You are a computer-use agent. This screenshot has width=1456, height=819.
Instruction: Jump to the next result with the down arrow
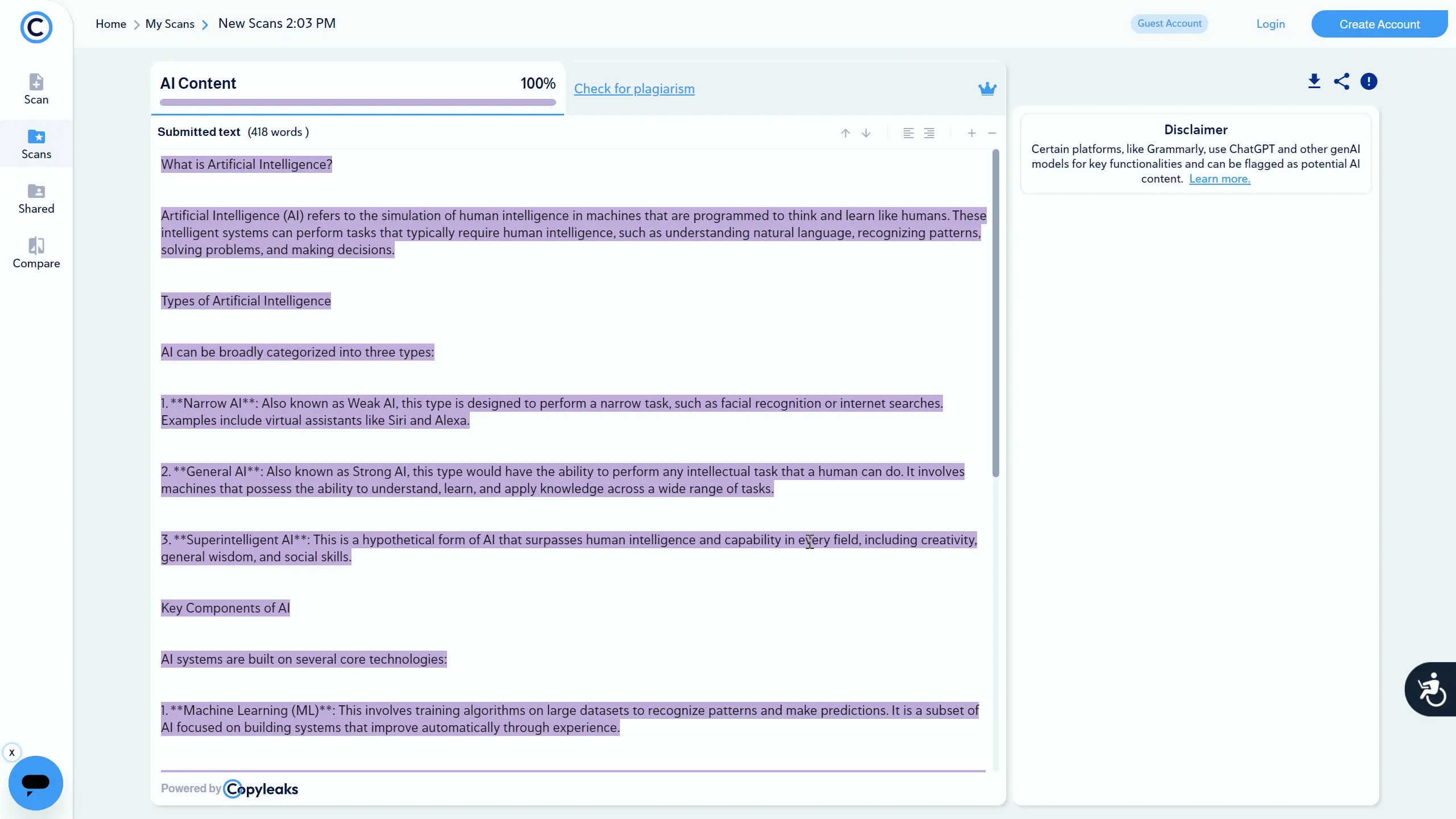click(x=866, y=133)
